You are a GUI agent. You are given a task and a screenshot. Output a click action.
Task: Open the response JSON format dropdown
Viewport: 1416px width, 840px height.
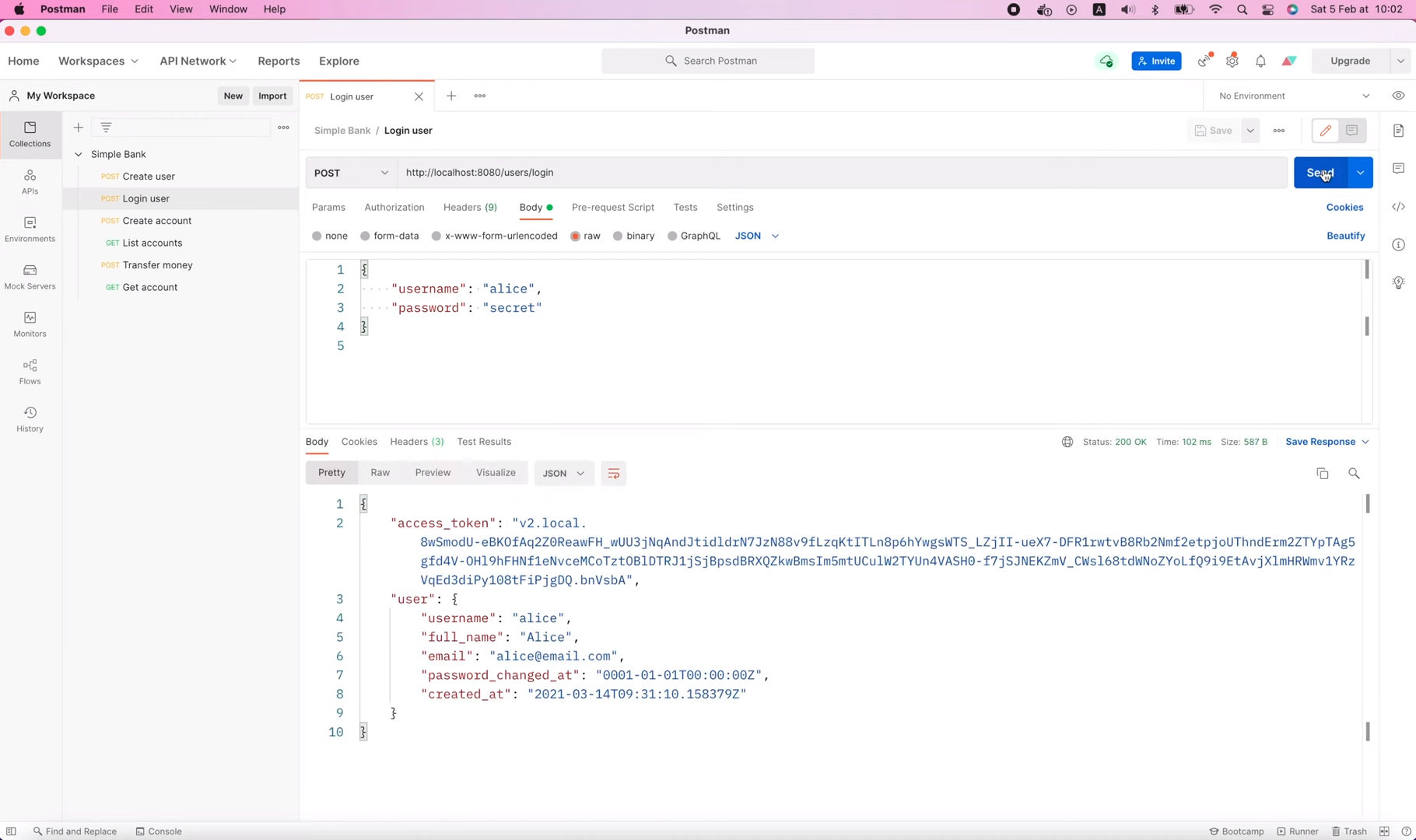click(564, 473)
